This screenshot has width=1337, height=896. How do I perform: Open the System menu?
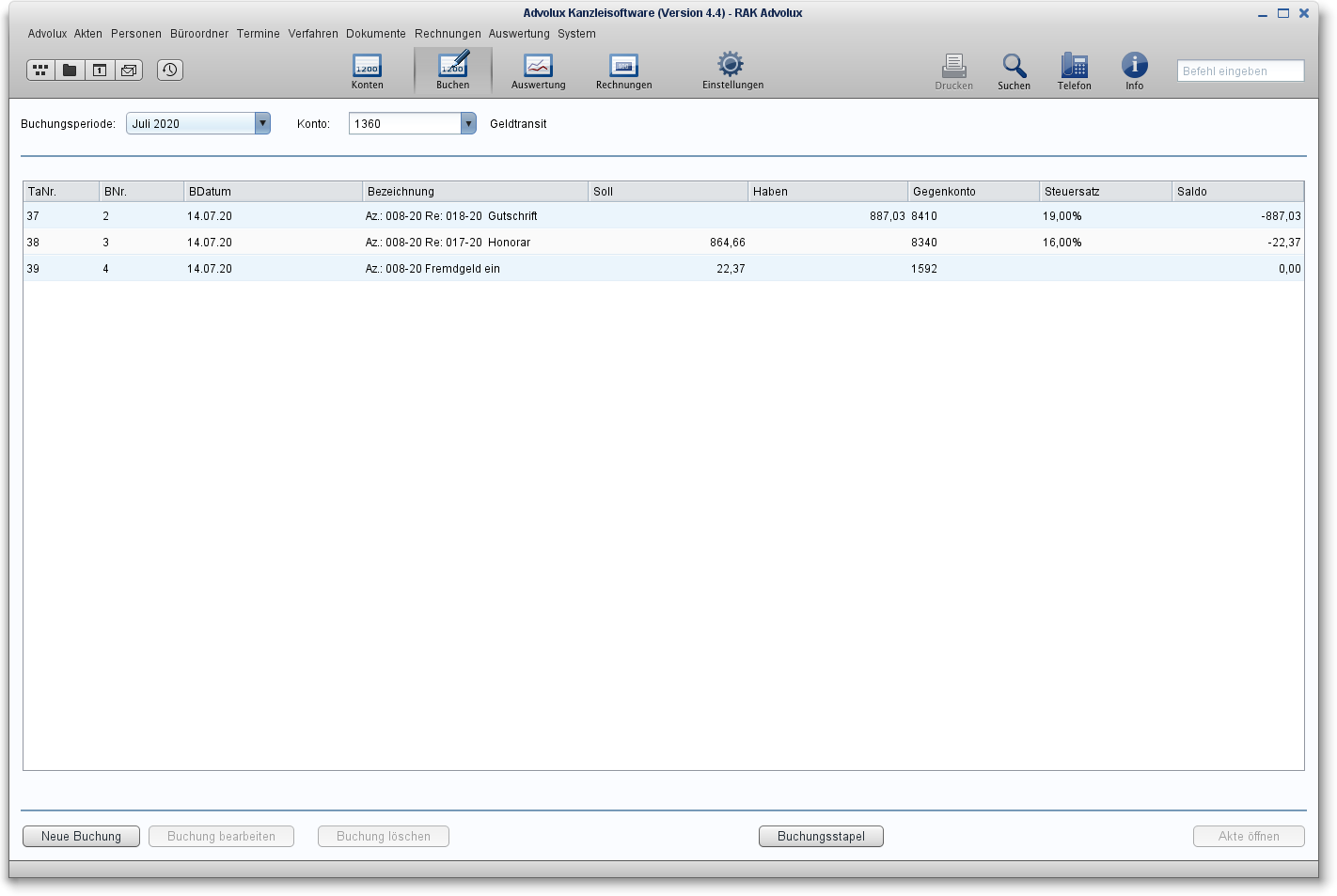(x=576, y=34)
